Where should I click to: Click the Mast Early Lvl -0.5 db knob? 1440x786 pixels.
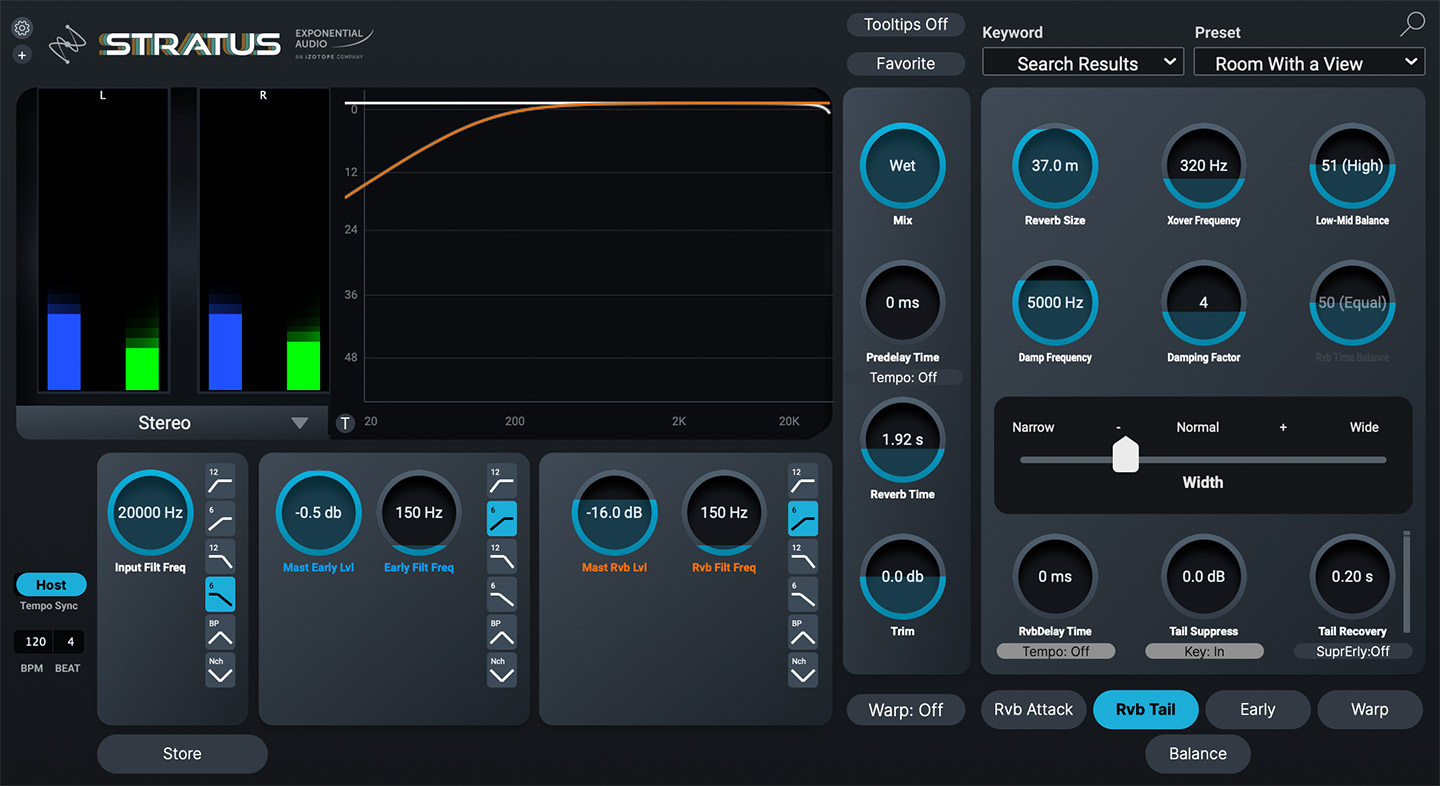[318, 513]
